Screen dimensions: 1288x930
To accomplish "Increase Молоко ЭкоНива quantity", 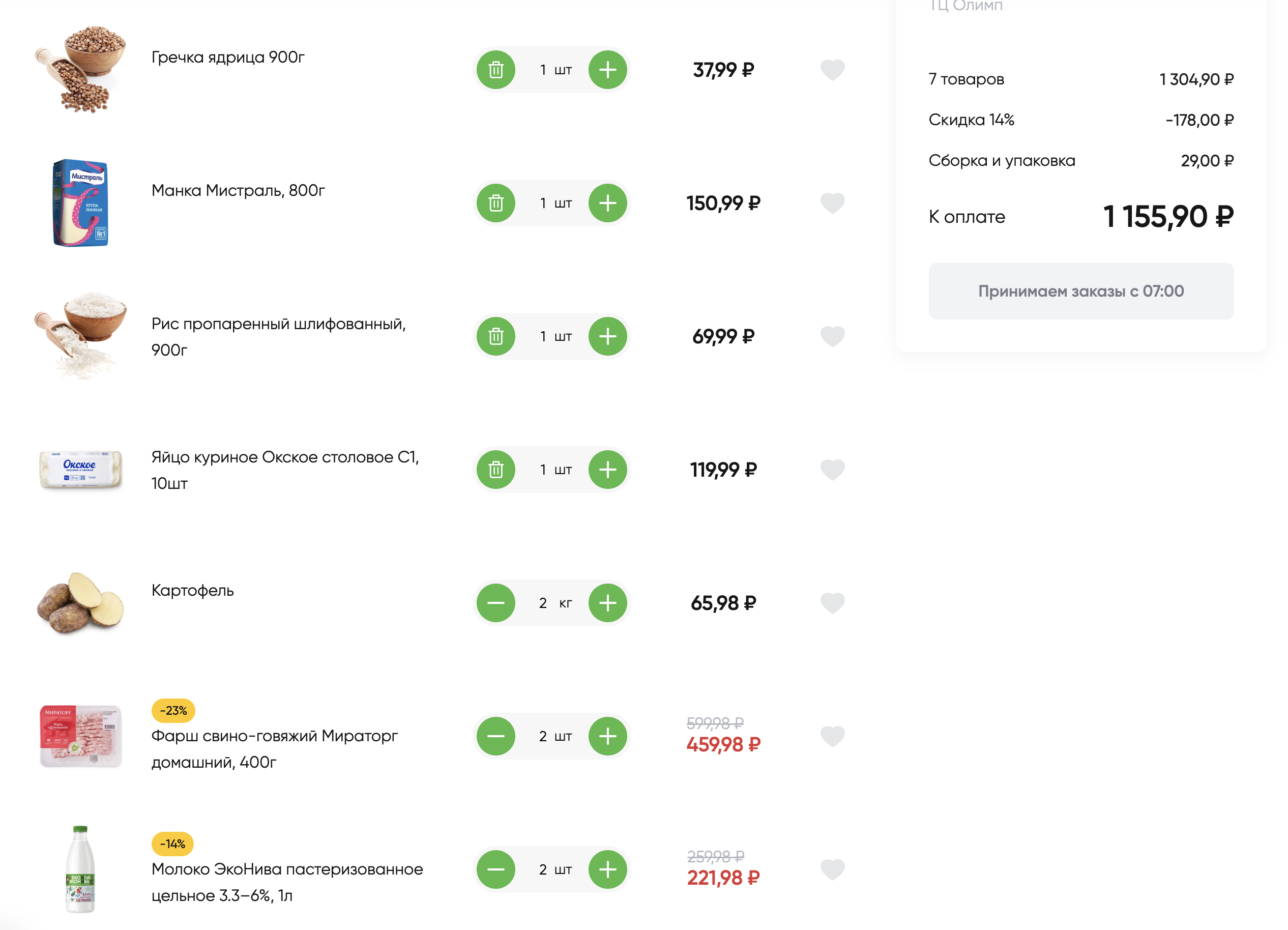I will [x=608, y=869].
